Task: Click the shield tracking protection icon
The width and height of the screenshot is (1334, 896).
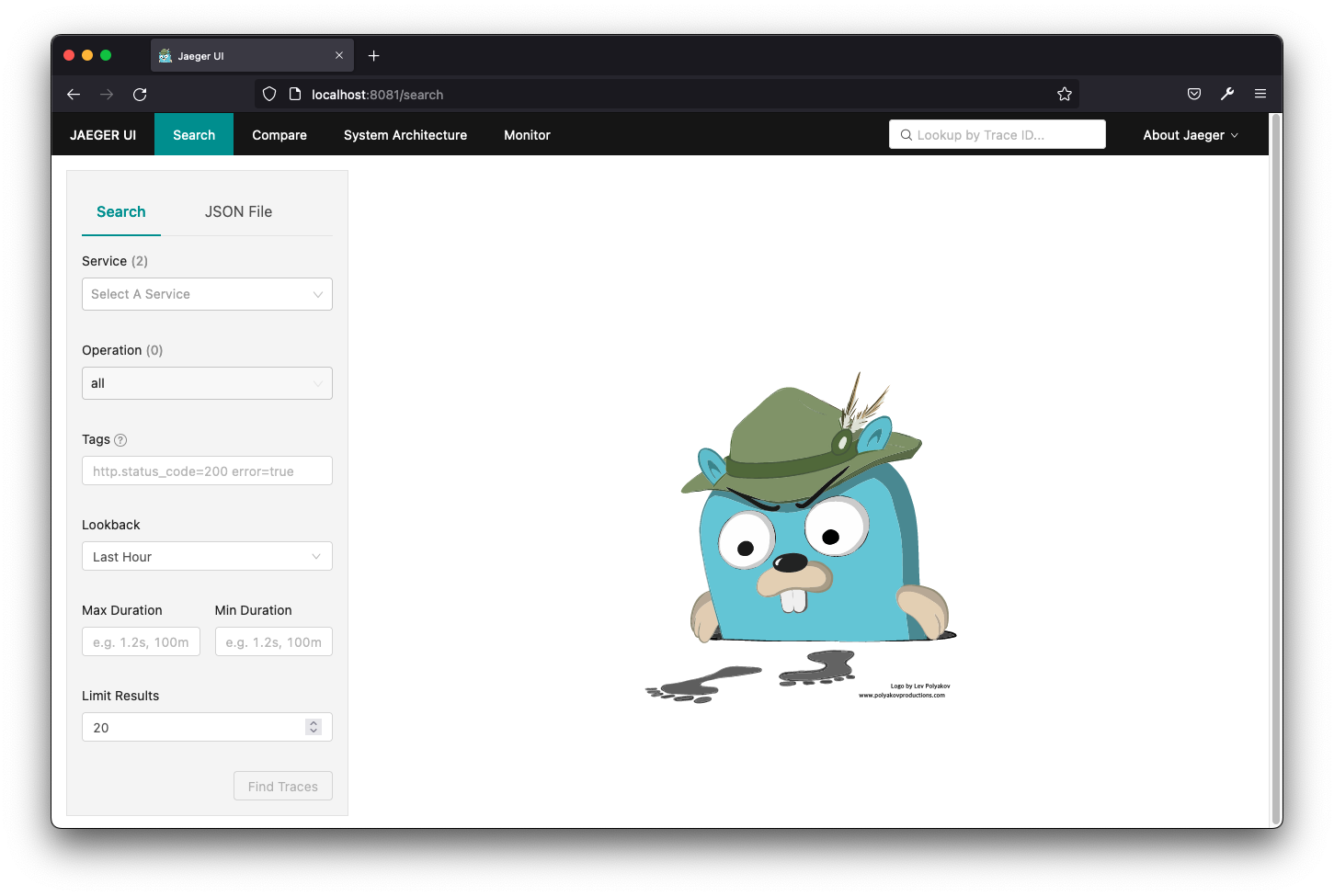Action: coord(269,94)
